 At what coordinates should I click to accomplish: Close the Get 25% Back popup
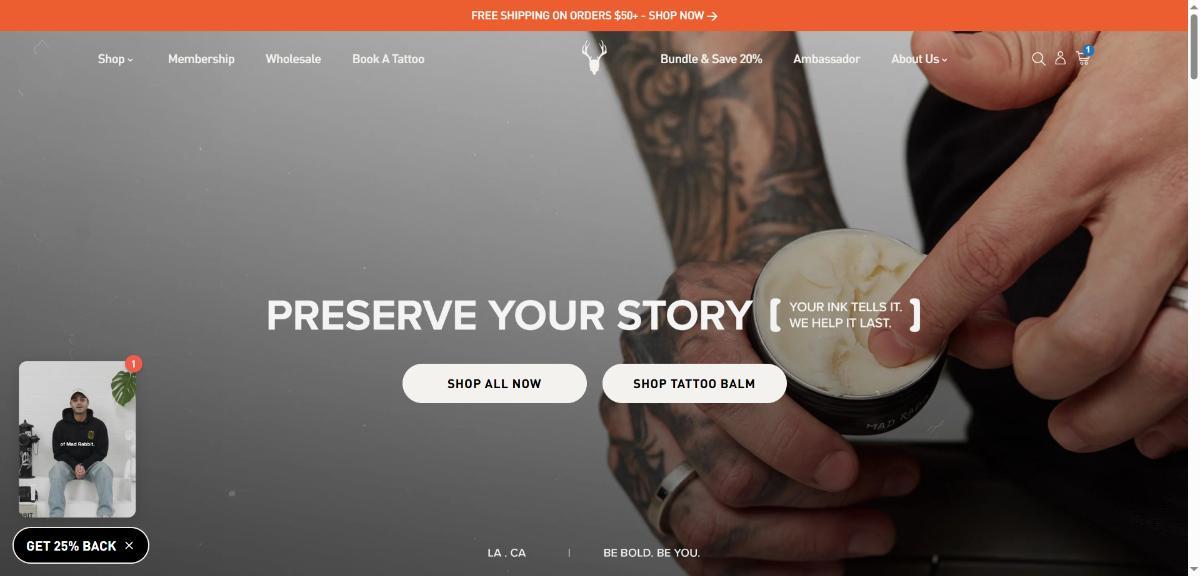coord(129,546)
